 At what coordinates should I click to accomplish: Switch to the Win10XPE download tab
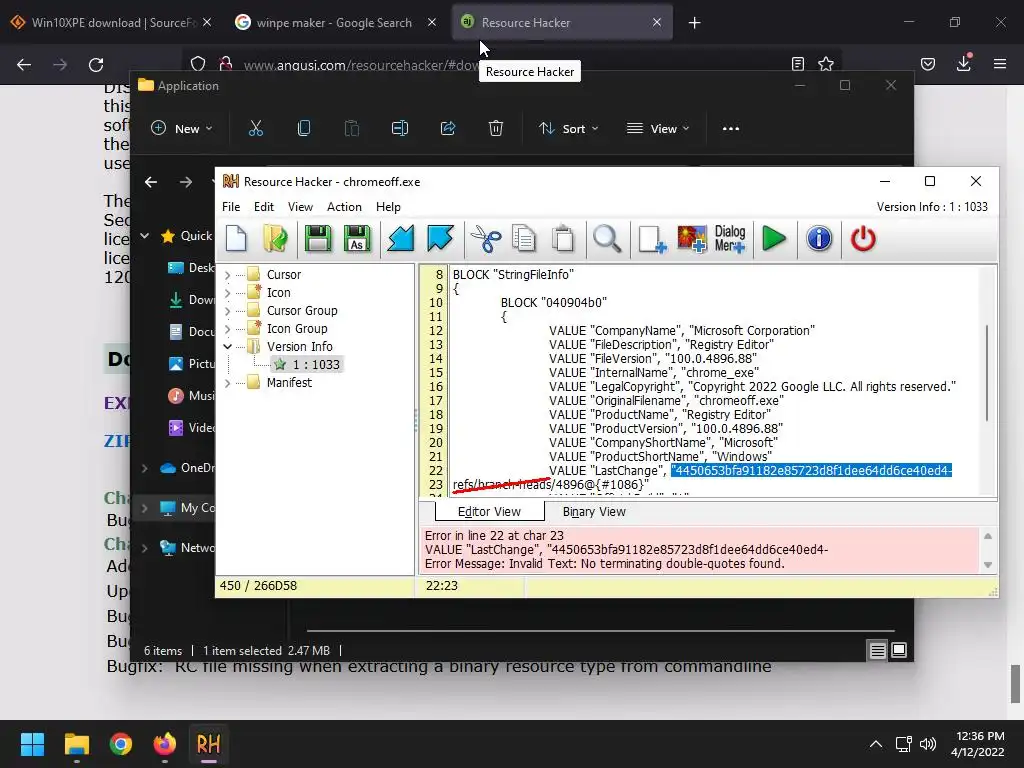(112, 22)
